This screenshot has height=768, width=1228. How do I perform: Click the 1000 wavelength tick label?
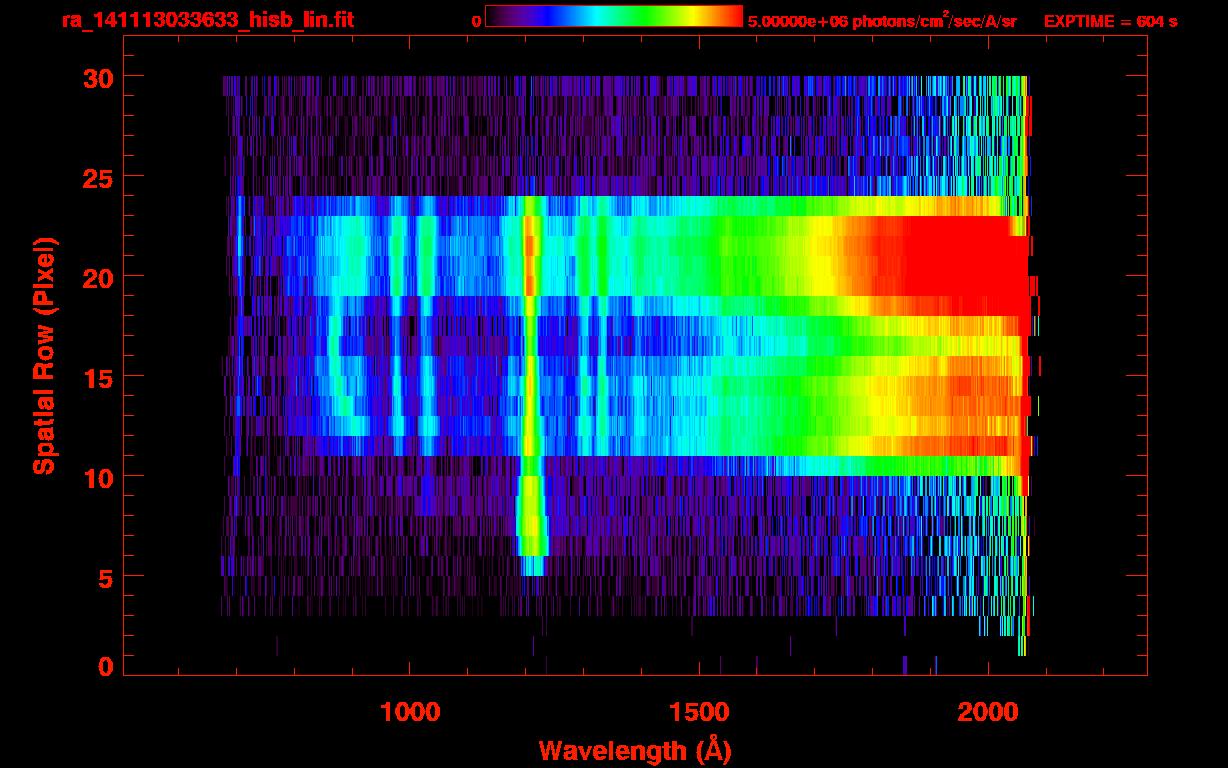tap(409, 712)
